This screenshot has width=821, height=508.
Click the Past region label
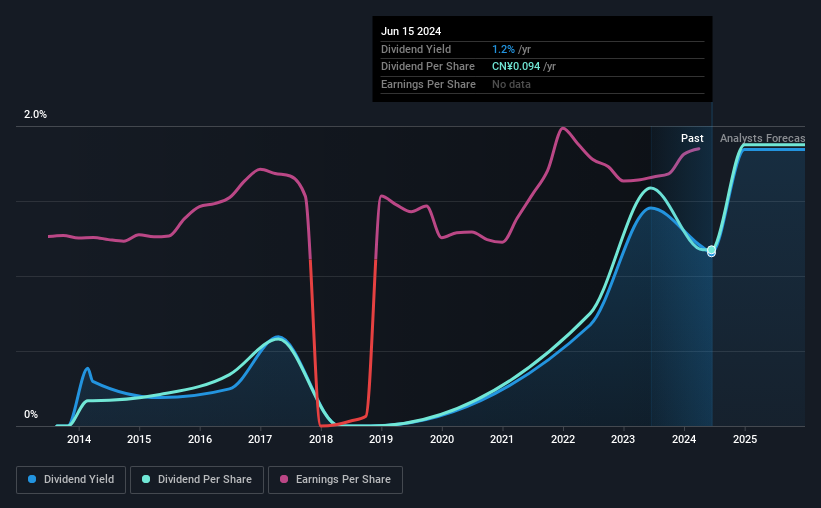(692, 138)
